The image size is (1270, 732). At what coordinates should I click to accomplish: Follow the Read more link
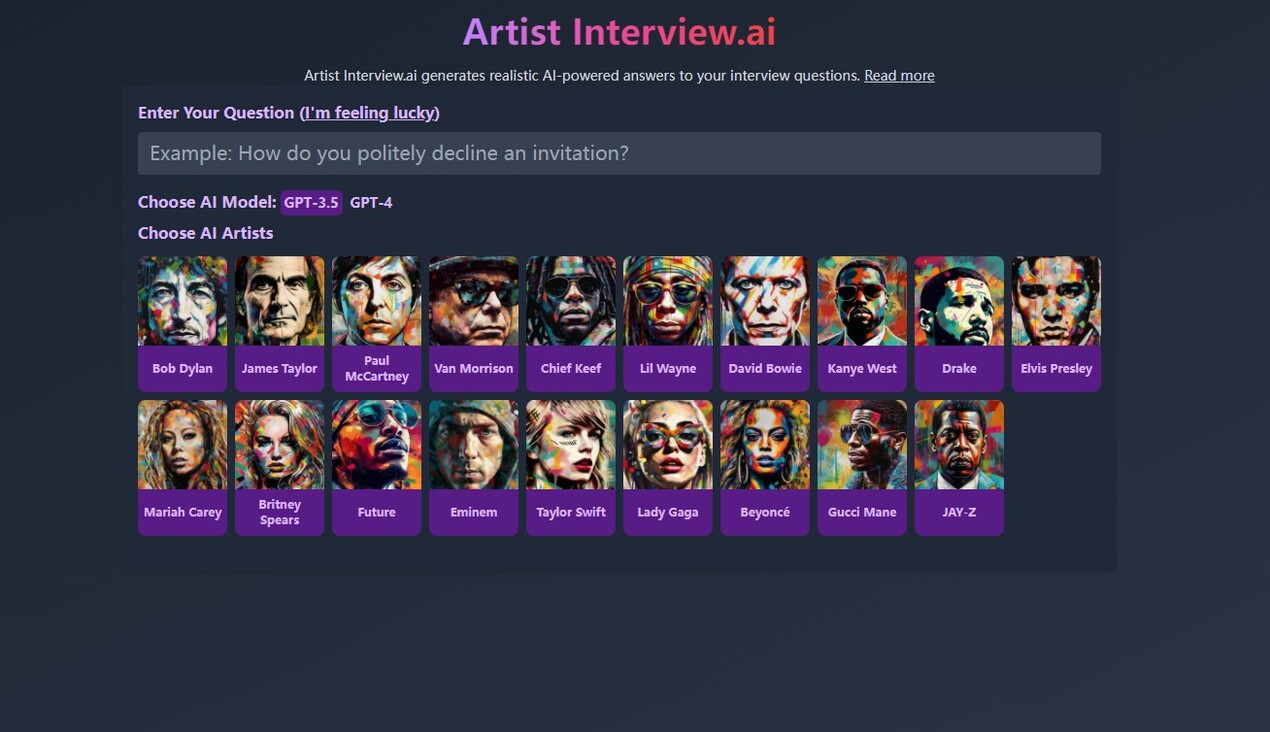tap(898, 75)
